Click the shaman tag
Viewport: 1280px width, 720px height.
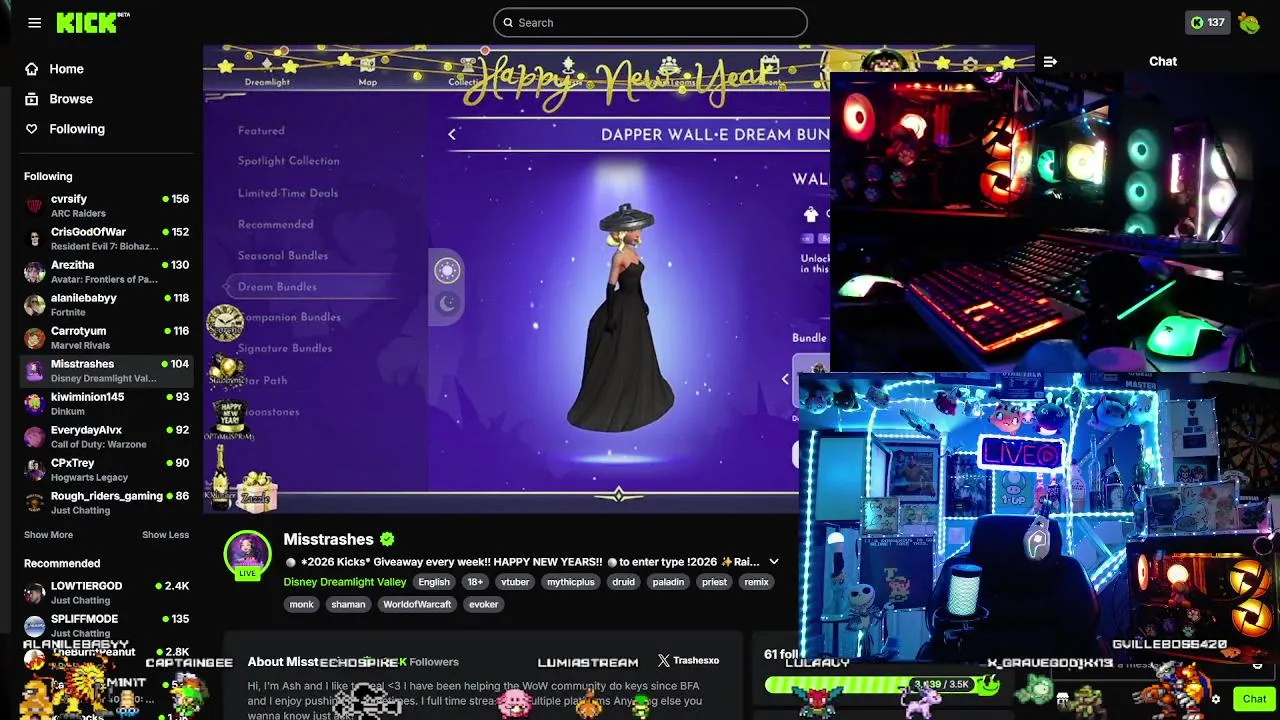click(x=348, y=604)
